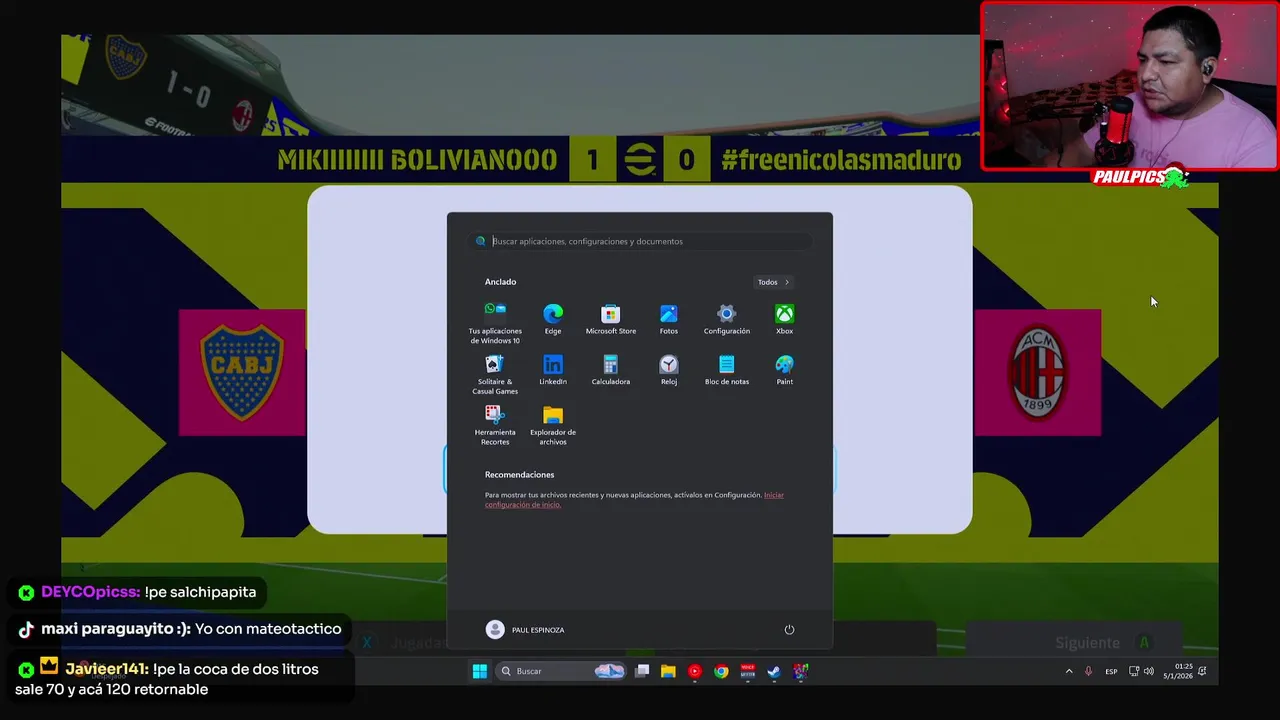Click the Start menu search field

coord(640,241)
